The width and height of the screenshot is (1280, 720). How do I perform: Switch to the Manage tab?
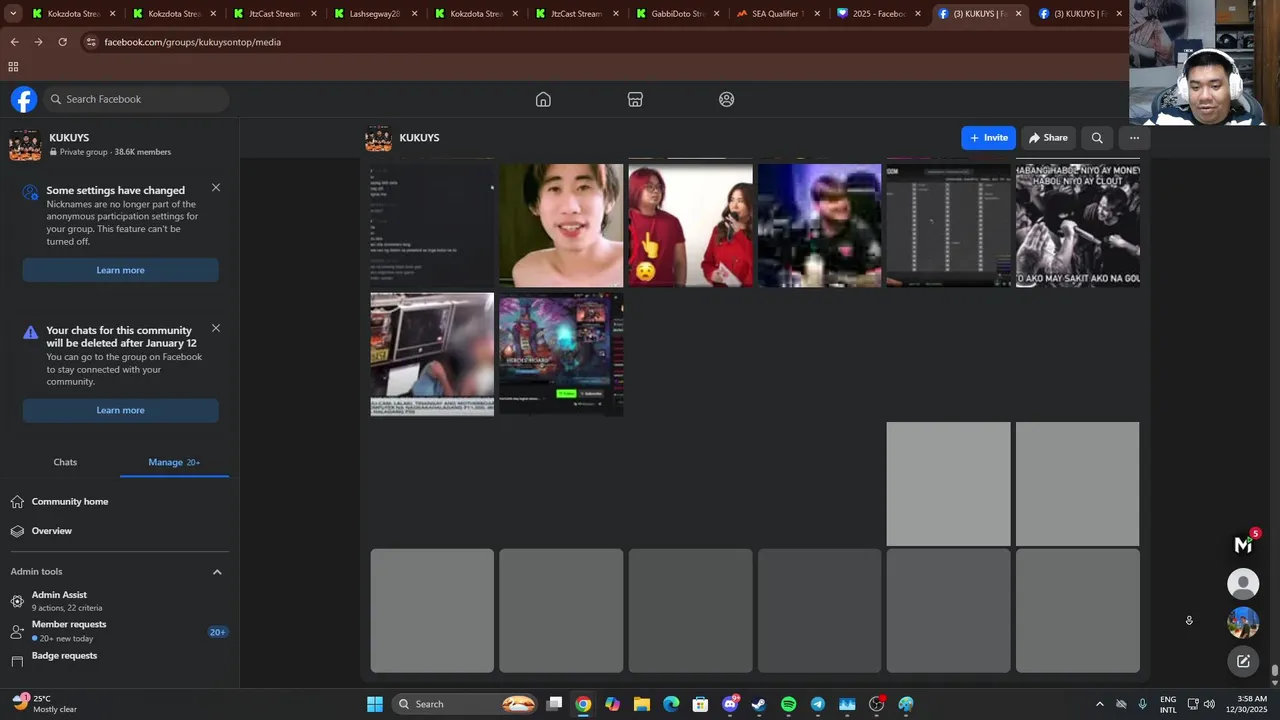pyautogui.click(x=174, y=462)
